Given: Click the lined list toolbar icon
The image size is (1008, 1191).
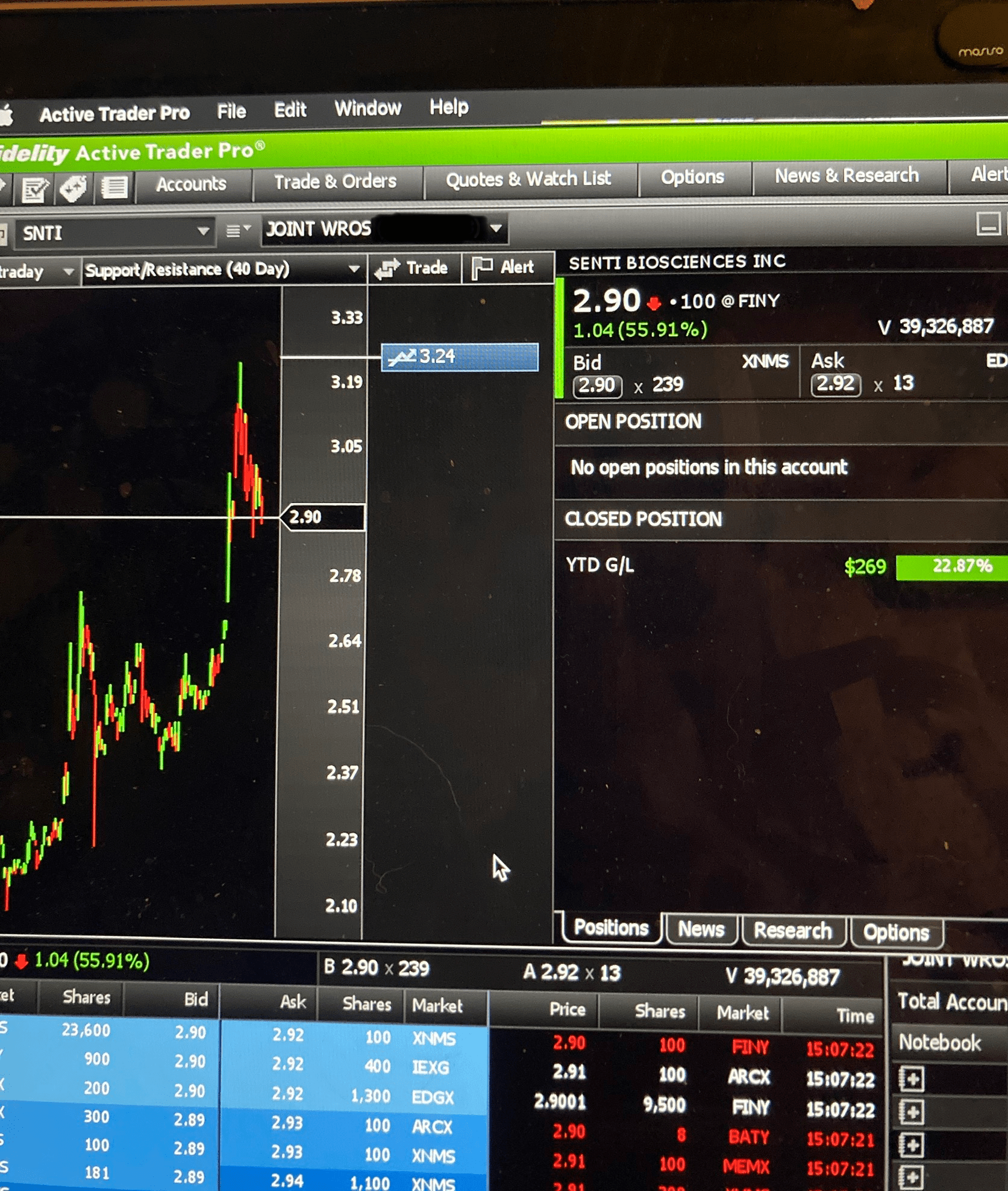Looking at the screenshot, I should [114, 187].
